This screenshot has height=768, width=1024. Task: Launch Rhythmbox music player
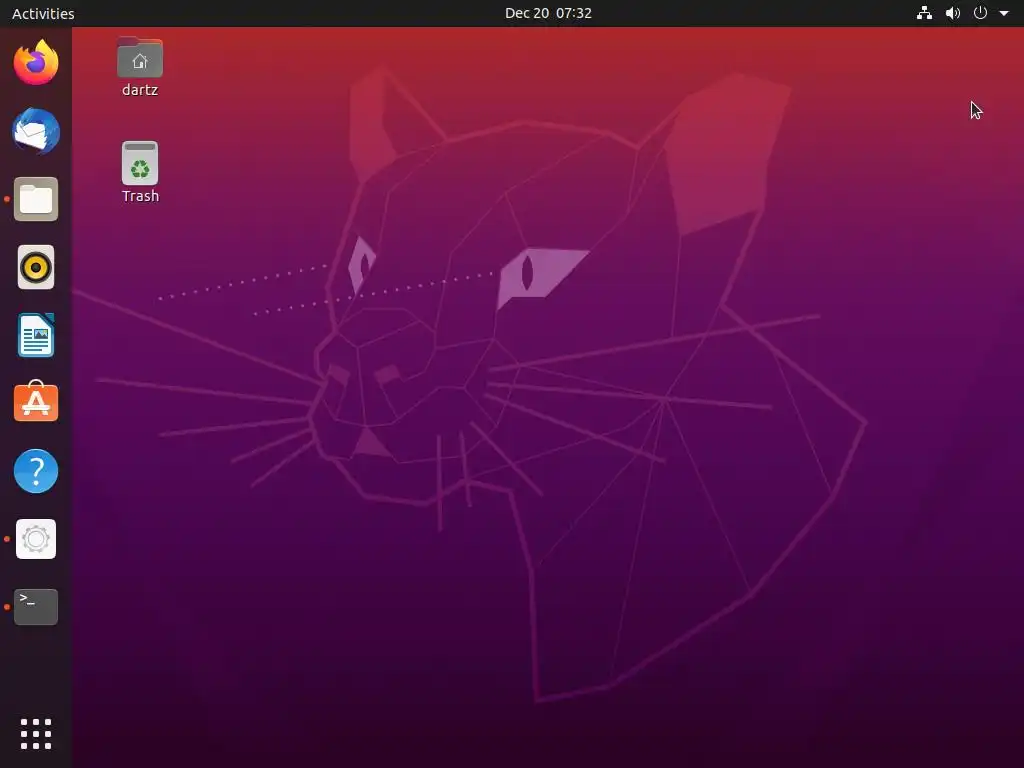click(x=36, y=267)
